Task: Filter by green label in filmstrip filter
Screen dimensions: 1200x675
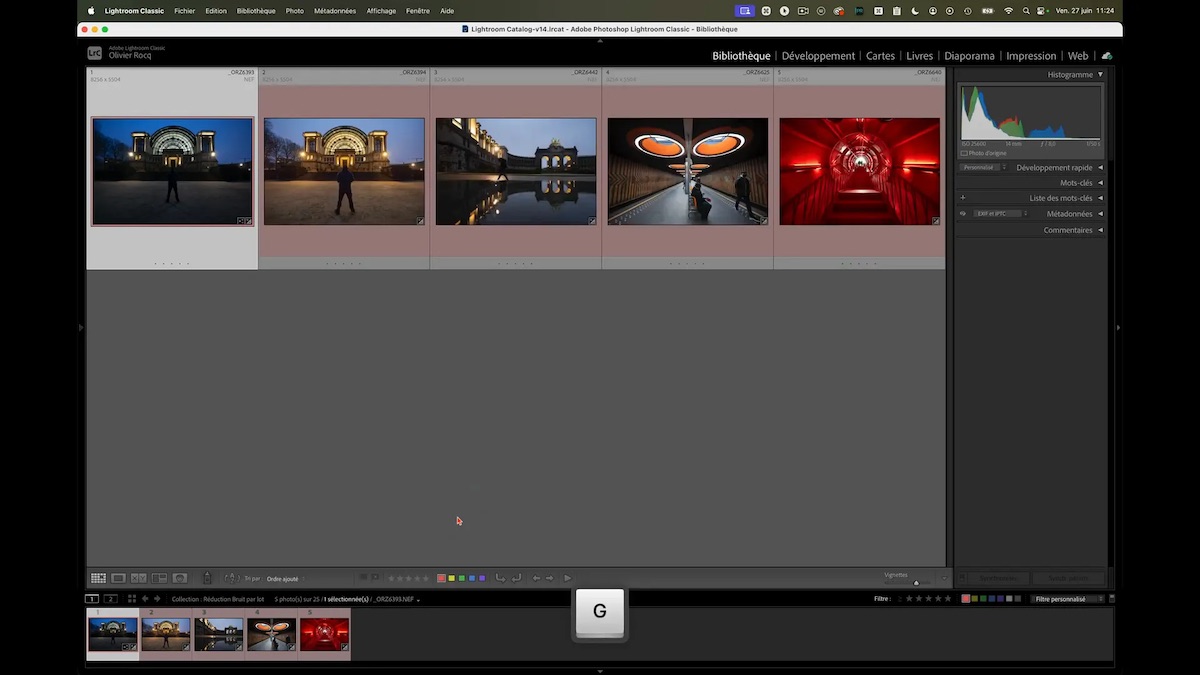Action: point(983,599)
